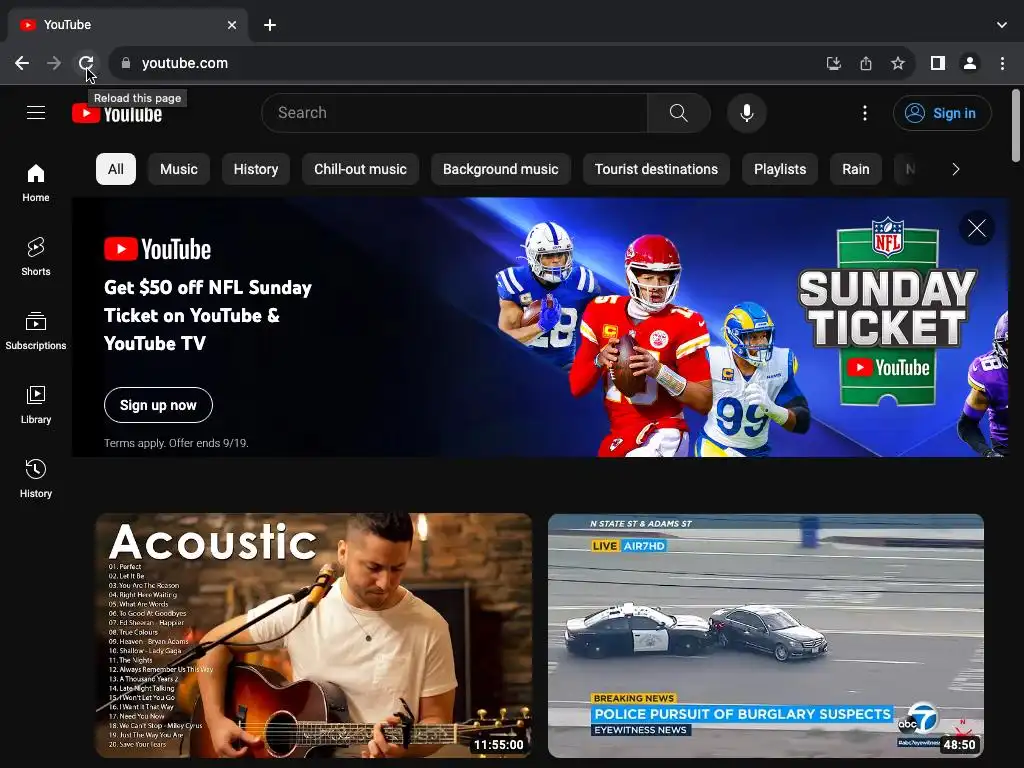Screen dimensions: 1024x768
Task: Select the Chill-out music chip
Action: point(360,169)
